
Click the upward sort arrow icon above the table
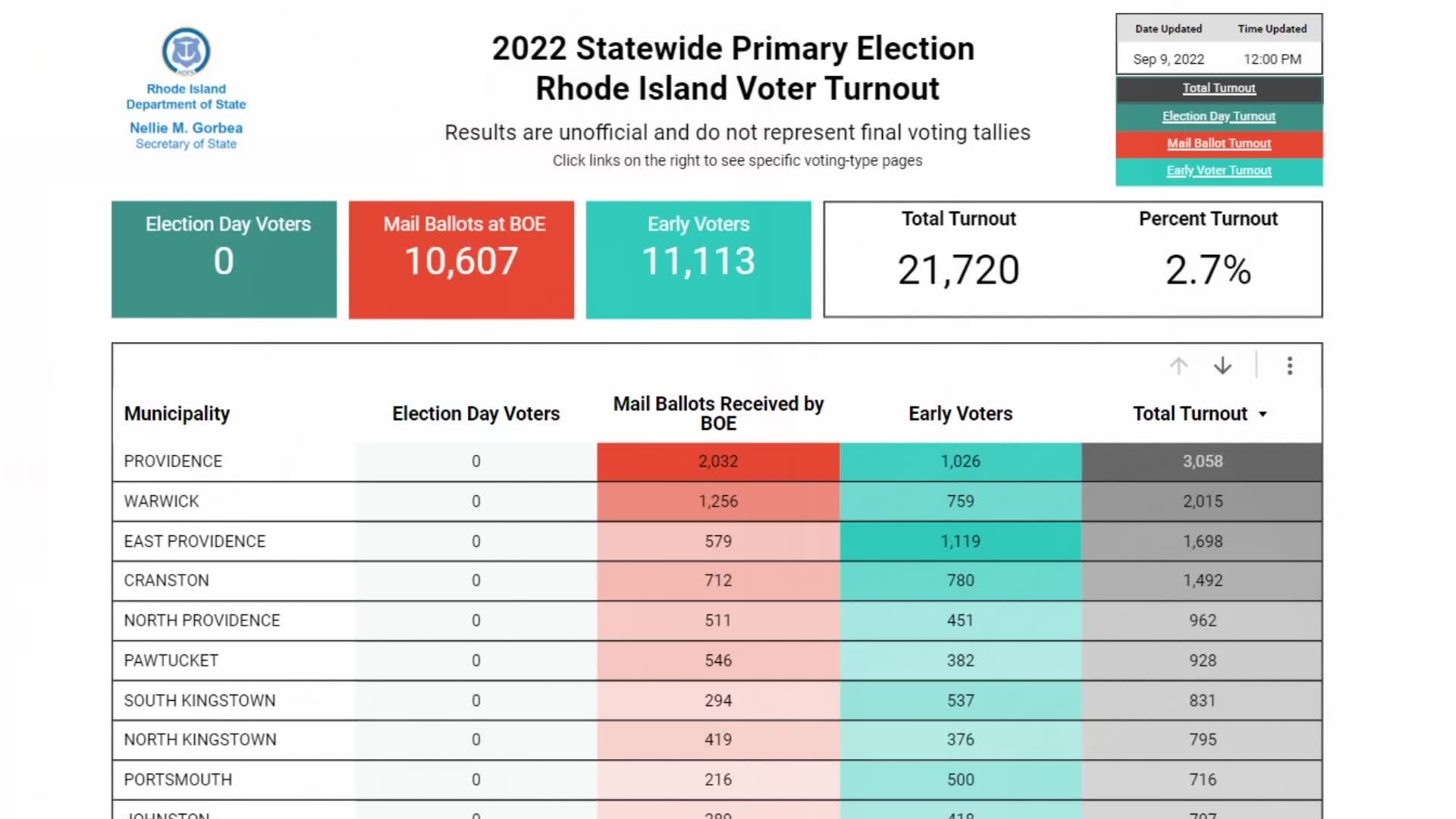(1178, 366)
